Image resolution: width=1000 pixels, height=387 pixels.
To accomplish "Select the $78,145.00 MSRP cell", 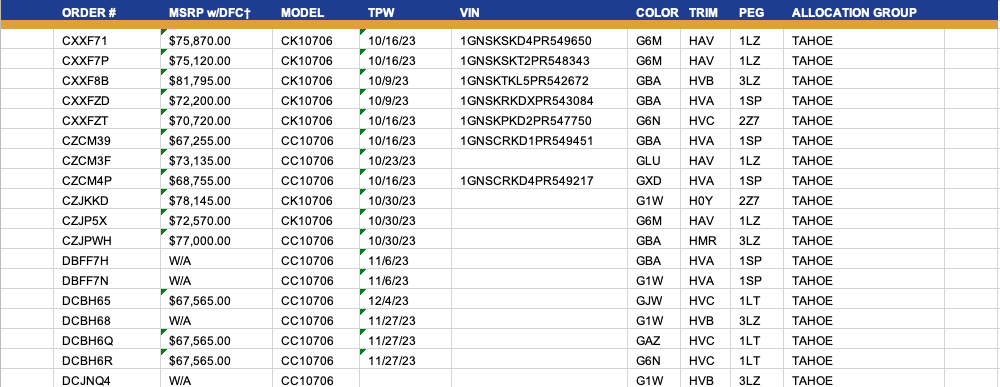I will [x=217, y=201].
